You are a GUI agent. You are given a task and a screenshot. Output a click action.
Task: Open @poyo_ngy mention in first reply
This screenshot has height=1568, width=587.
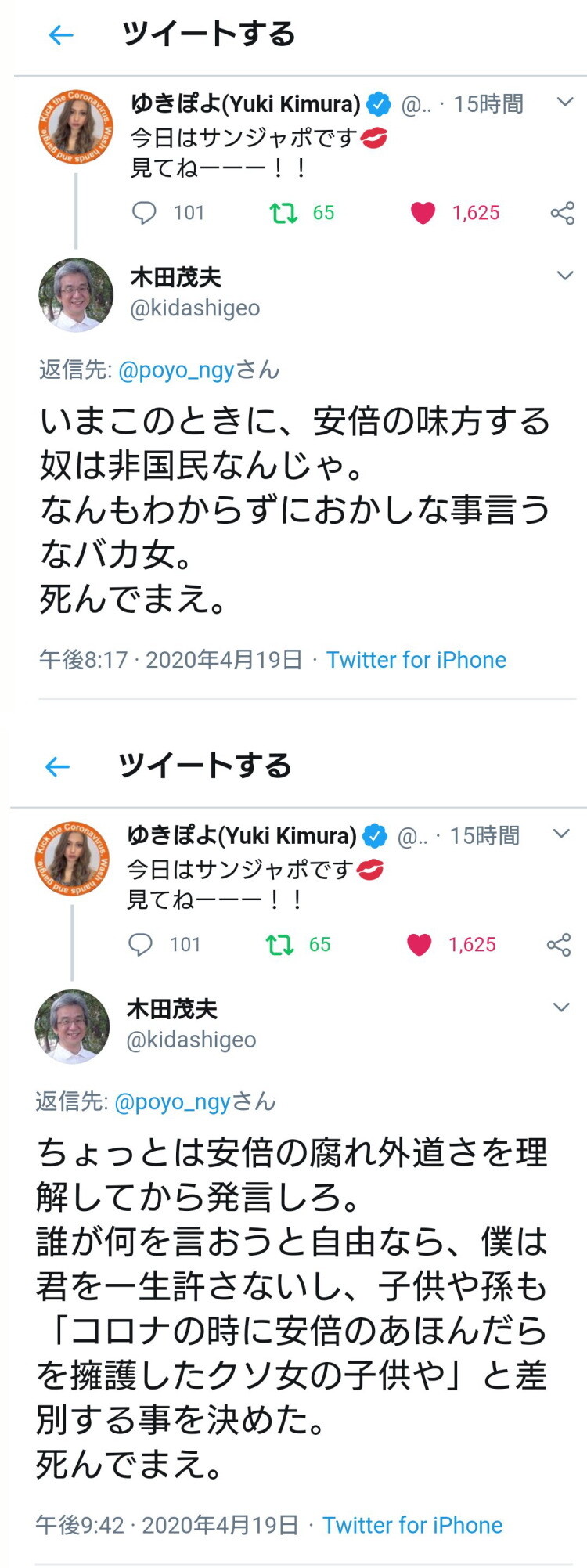tap(176, 370)
